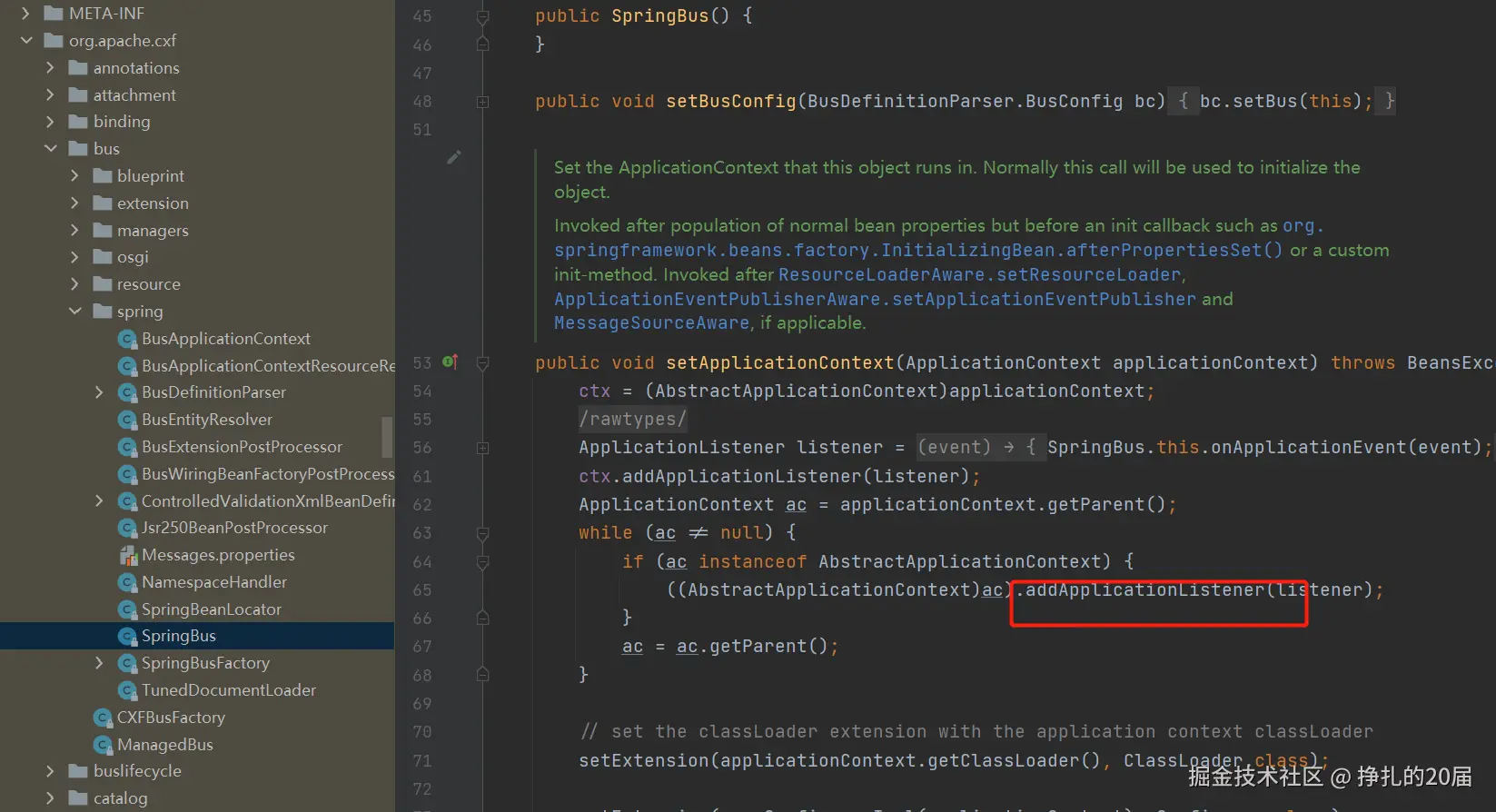Expand the BusDefinitionParser class node
This screenshot has height=812, width=1496.
tap(99, 392)
